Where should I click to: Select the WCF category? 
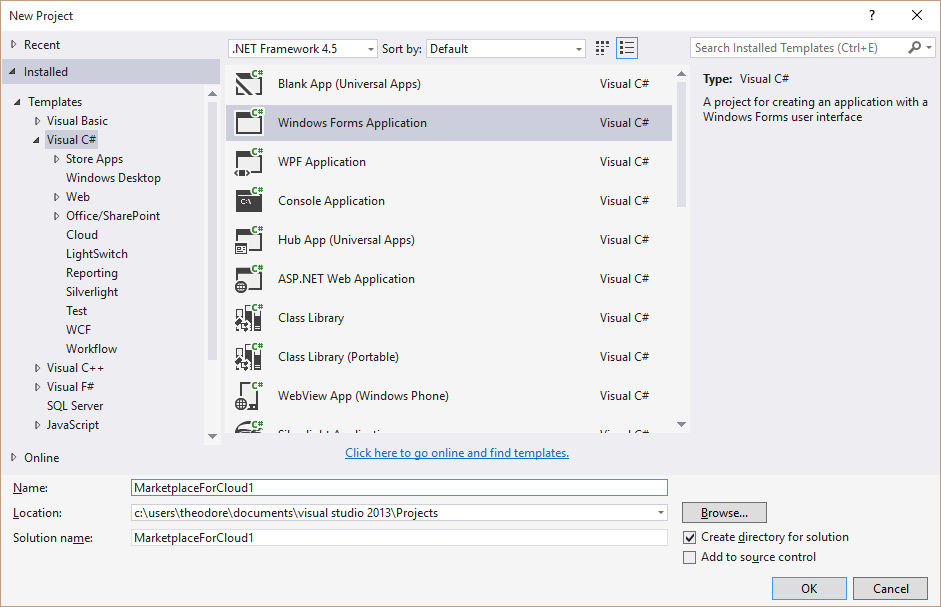click(x=79, y=330)
